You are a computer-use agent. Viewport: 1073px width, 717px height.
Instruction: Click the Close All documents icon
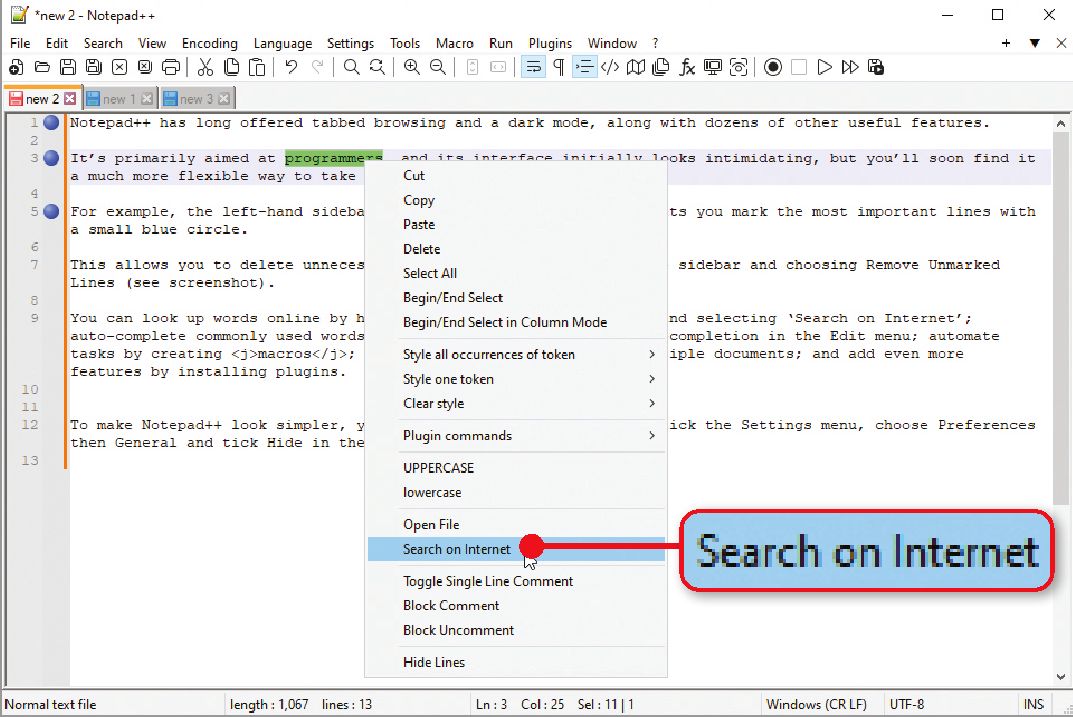(145, 67)
